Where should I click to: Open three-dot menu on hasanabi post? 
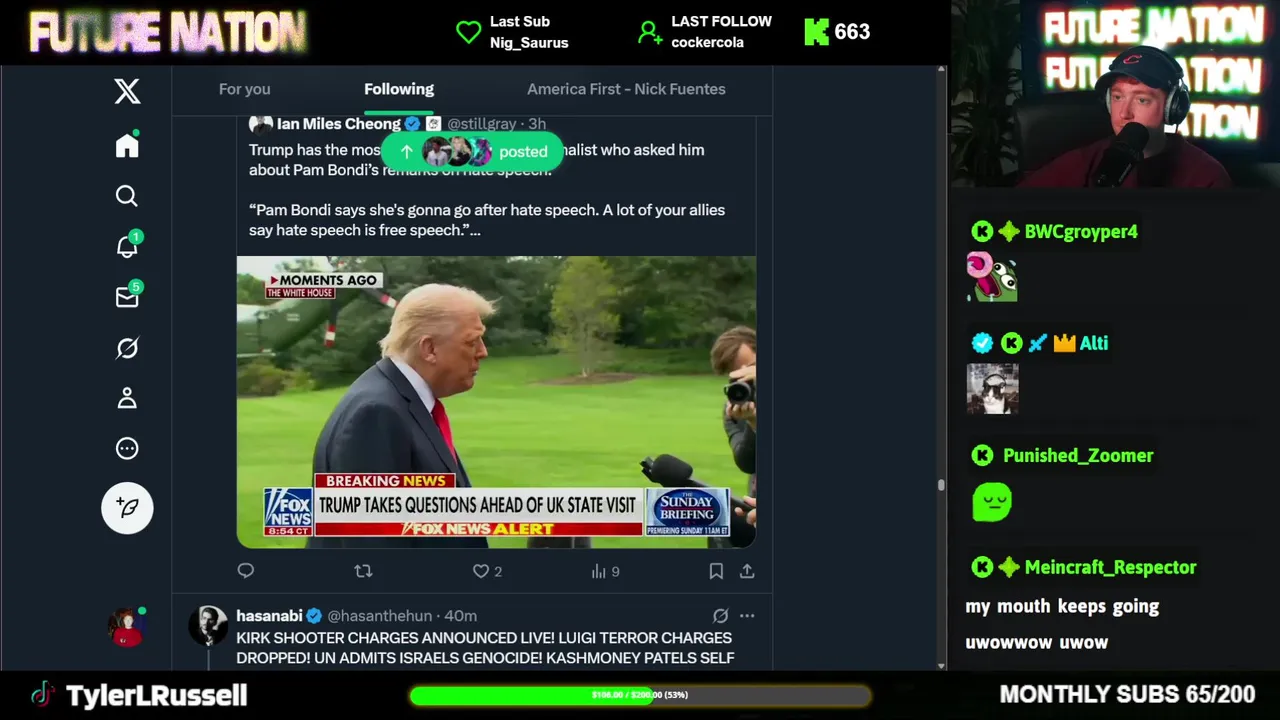(x=747, y=616)
